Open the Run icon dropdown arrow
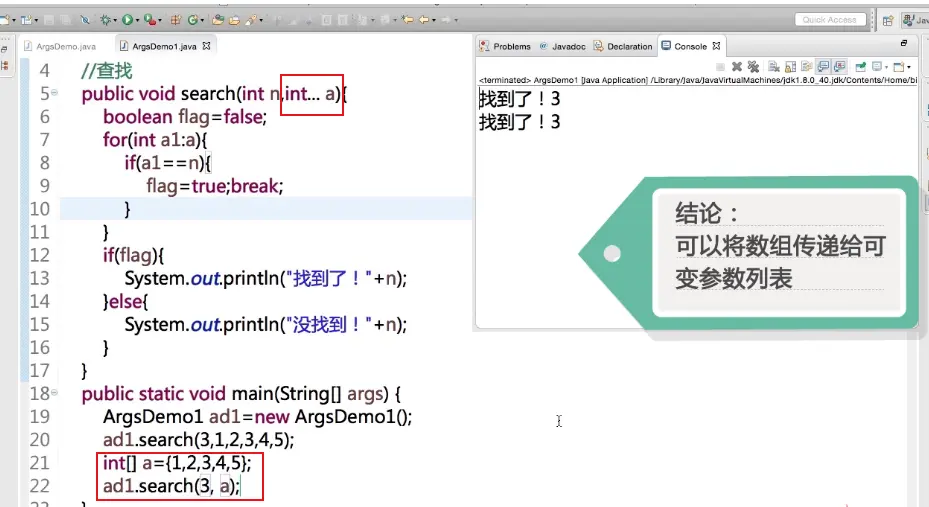929x507 pixels. click(137, 21)
